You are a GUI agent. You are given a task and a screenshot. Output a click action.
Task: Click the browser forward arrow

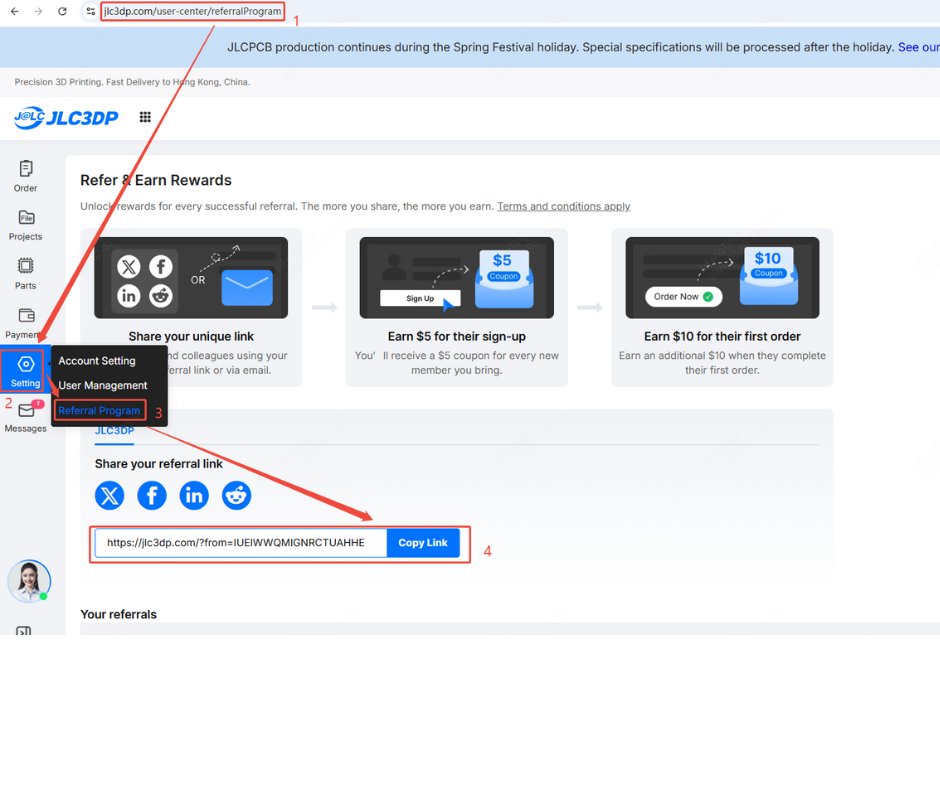pos(38,11)
